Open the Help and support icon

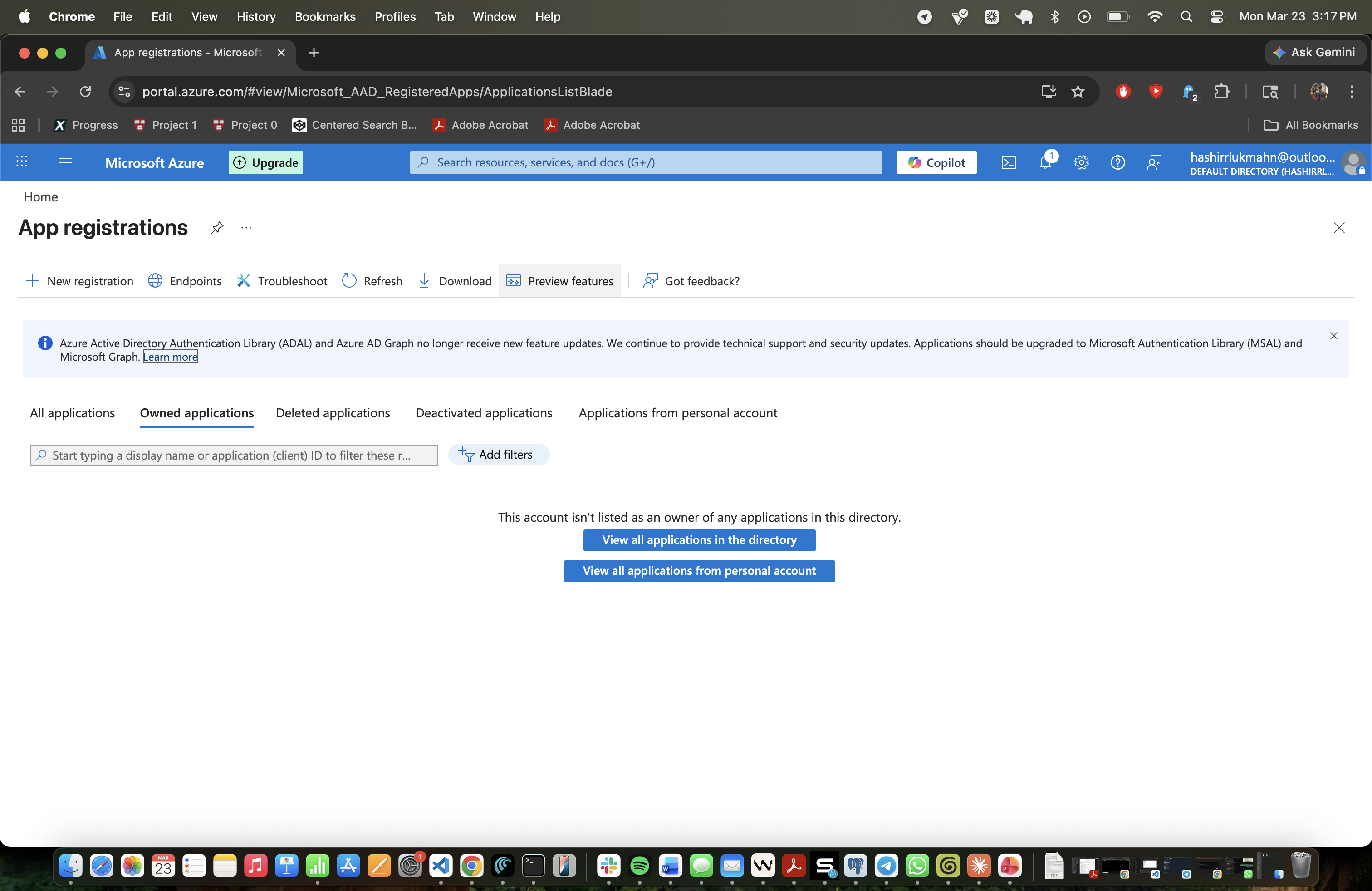[1118, 162]
